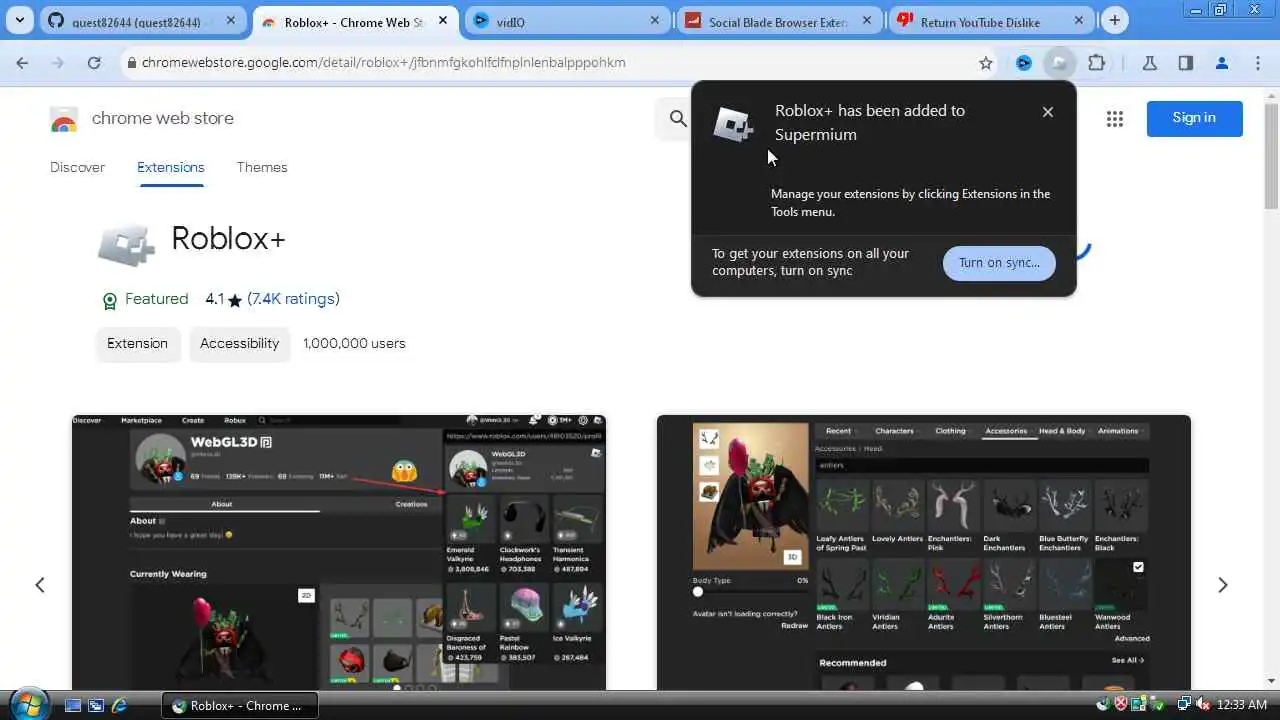
Task: Close the Roblox+ added notification popup
Action: point(1048,112)
